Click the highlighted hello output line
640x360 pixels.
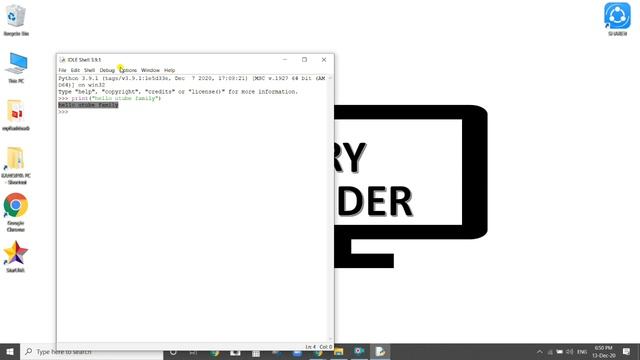click(88, 105)
